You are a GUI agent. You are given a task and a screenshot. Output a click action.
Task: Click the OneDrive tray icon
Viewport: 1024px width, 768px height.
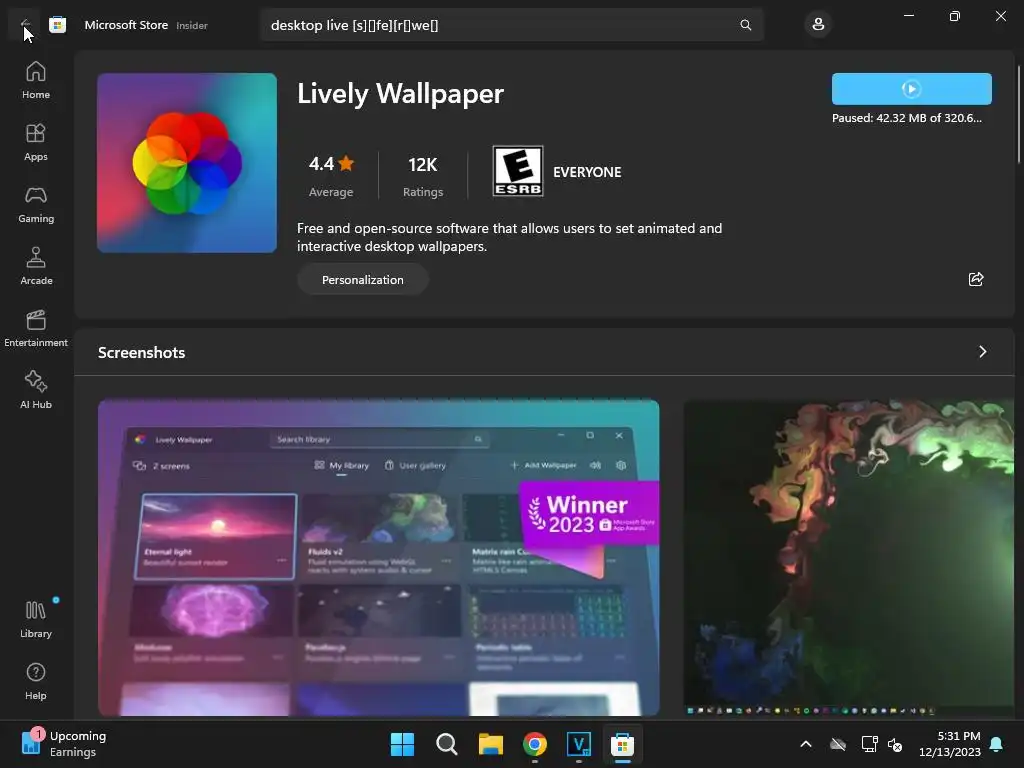coord(838,744)
